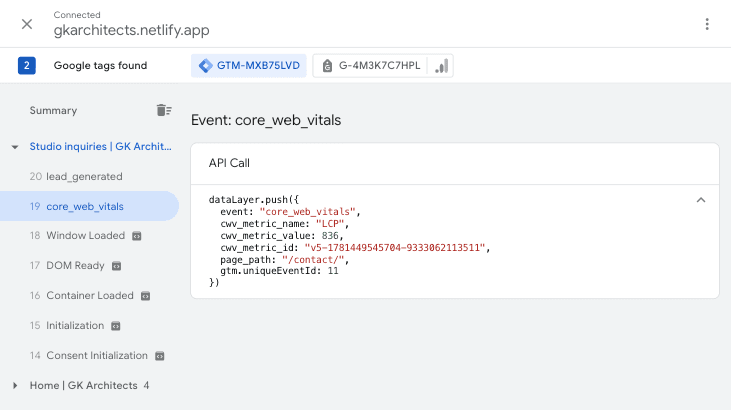
Task: Select the Home | GK Architects page
Action: point(83,385)
